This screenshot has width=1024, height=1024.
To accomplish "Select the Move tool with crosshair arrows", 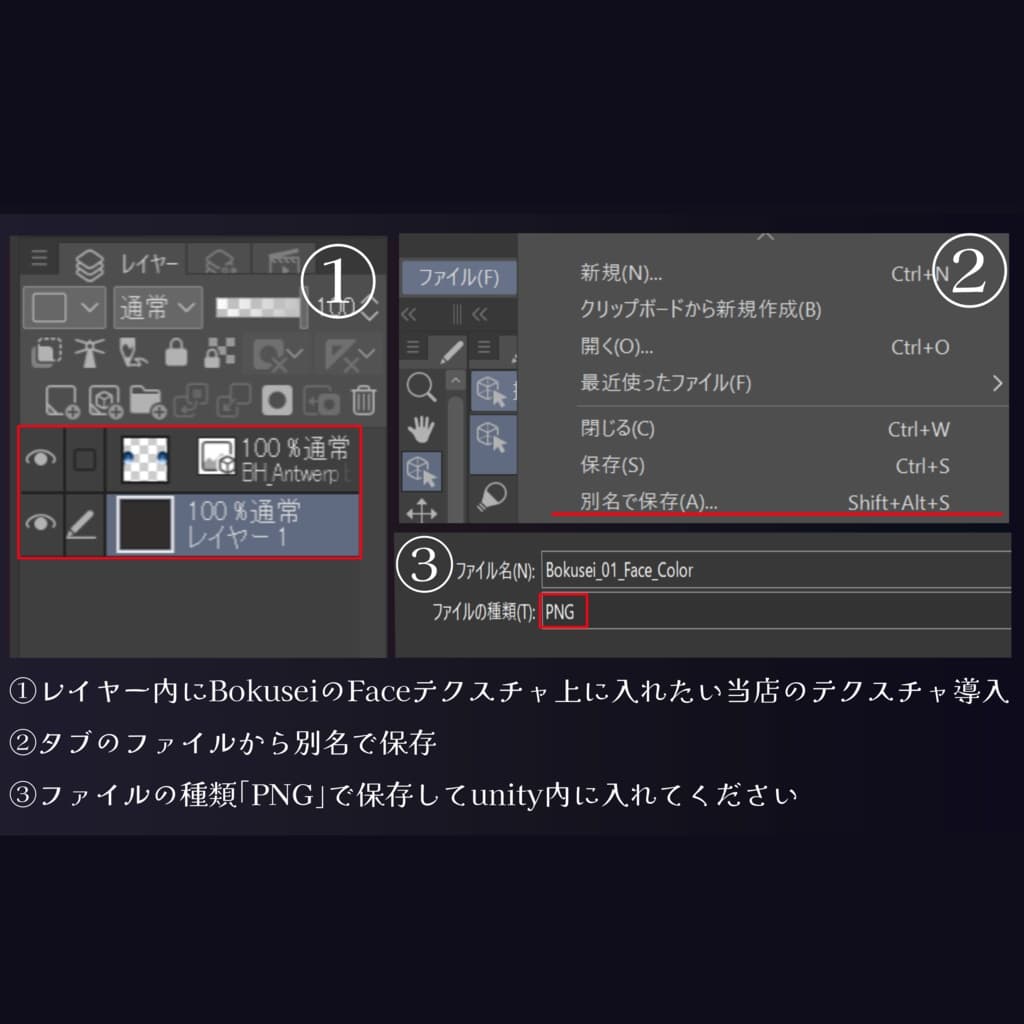I will coord(422,510).
